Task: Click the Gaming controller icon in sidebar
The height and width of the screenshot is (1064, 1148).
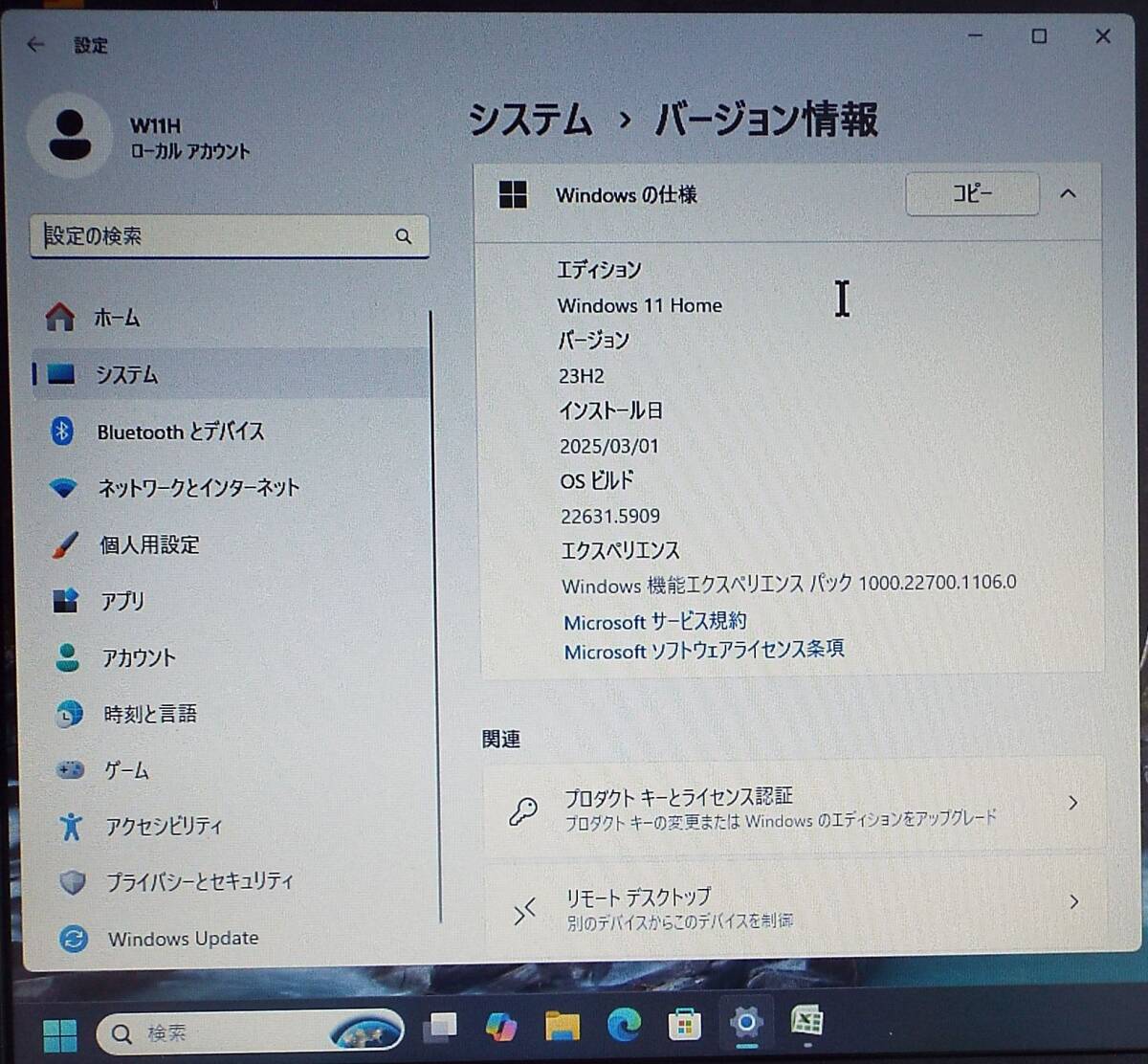Action: coord(70,769)
